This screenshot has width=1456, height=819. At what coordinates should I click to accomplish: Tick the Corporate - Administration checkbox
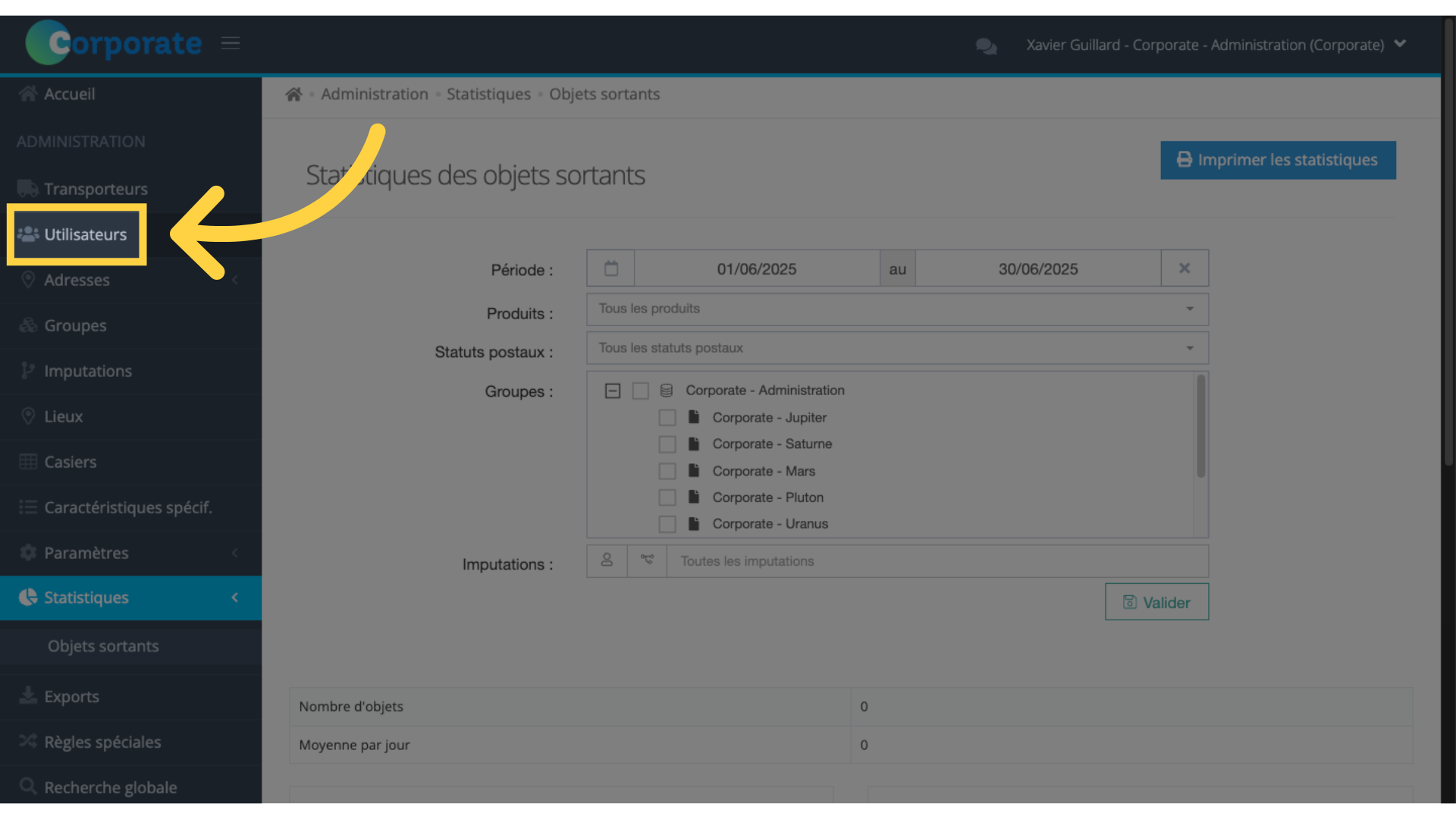pyautogui.click(x=641, y=391)
